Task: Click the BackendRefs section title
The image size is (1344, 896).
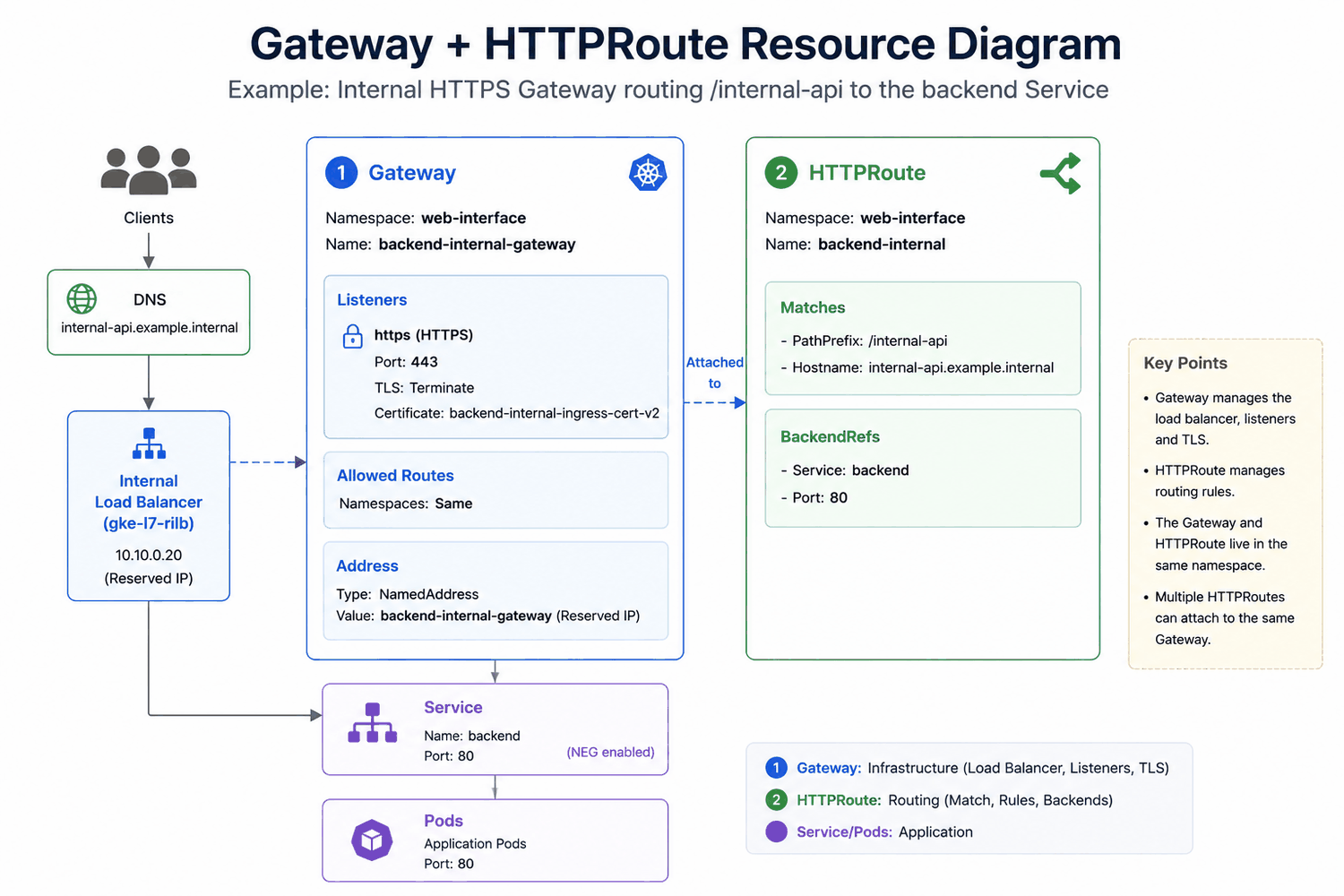Action: [x=830, y=437]
